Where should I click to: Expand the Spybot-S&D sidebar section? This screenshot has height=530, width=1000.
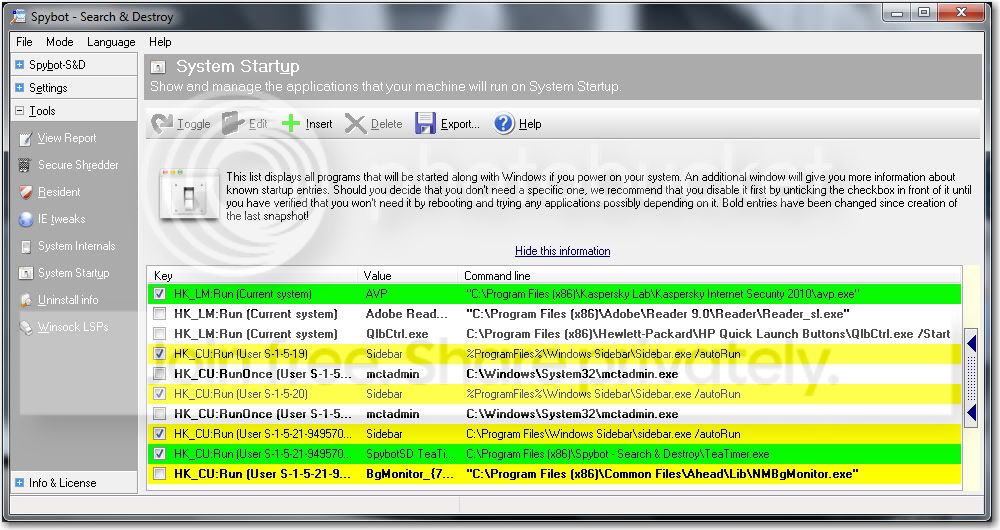[19, 64]
